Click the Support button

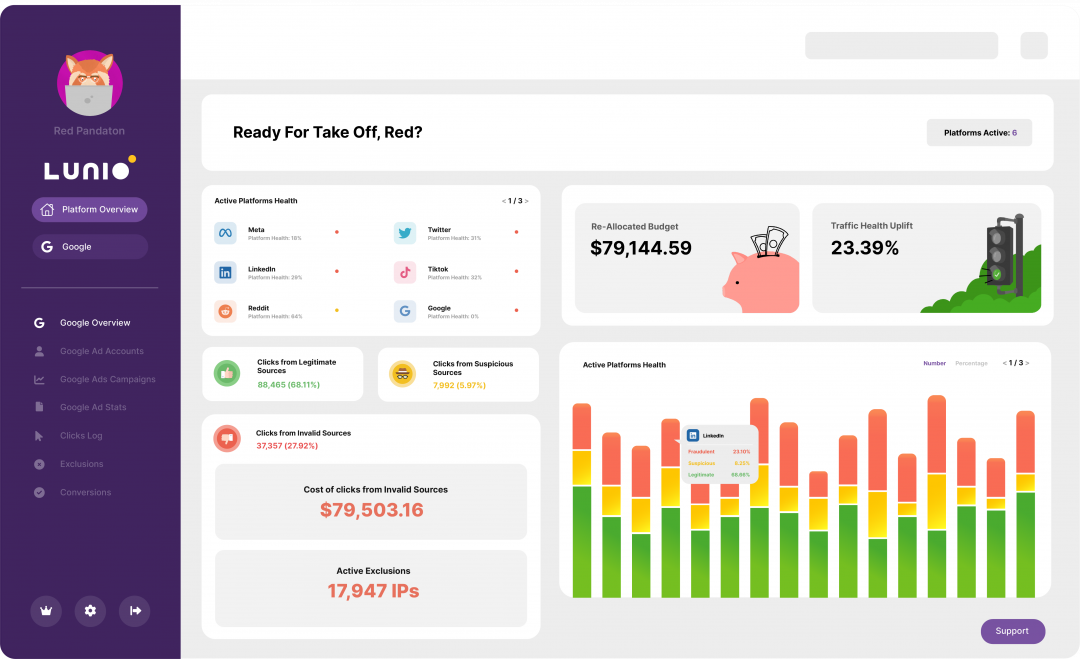point(1012,631)
